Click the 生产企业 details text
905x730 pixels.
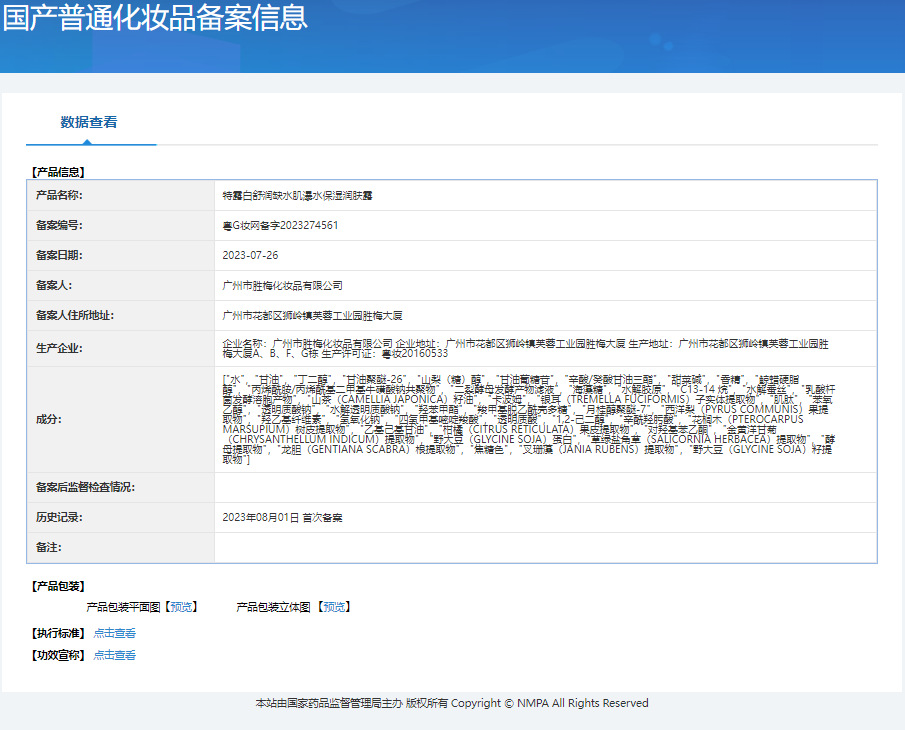click(525, 349)
